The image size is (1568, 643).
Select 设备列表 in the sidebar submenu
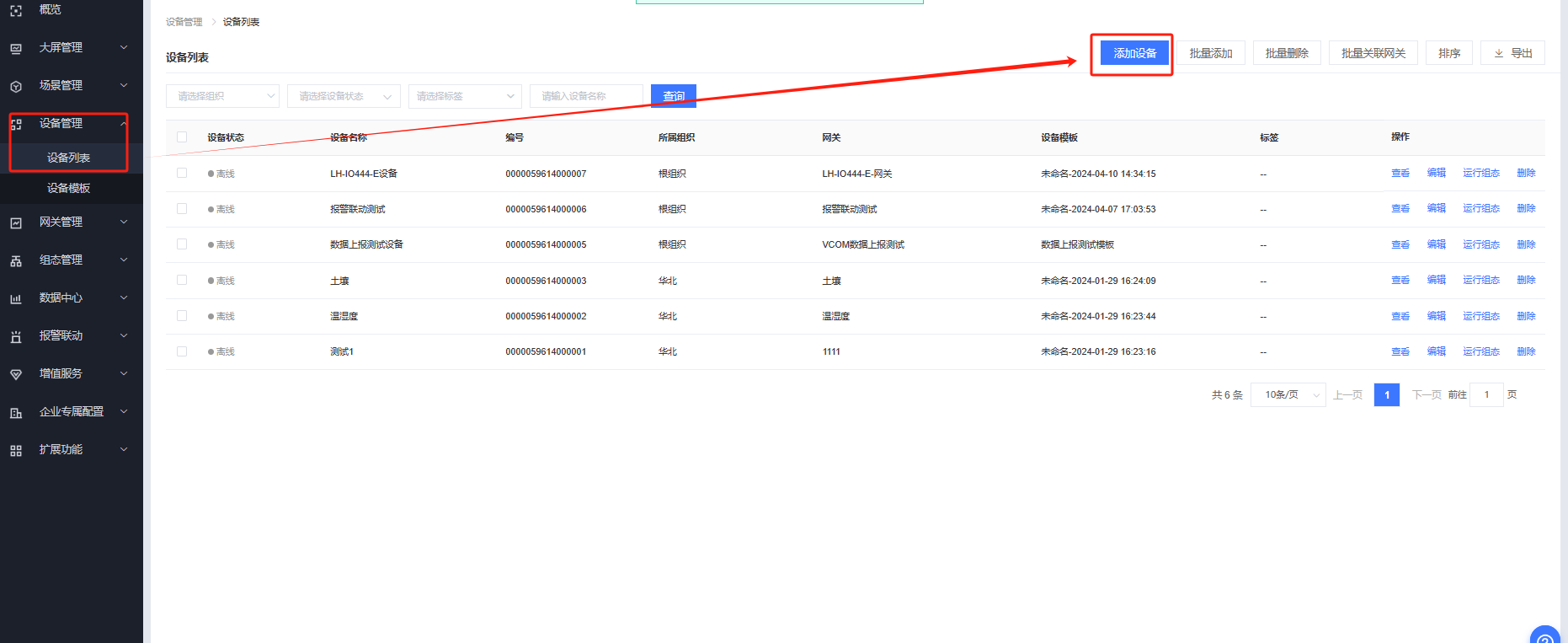[68, 158]
